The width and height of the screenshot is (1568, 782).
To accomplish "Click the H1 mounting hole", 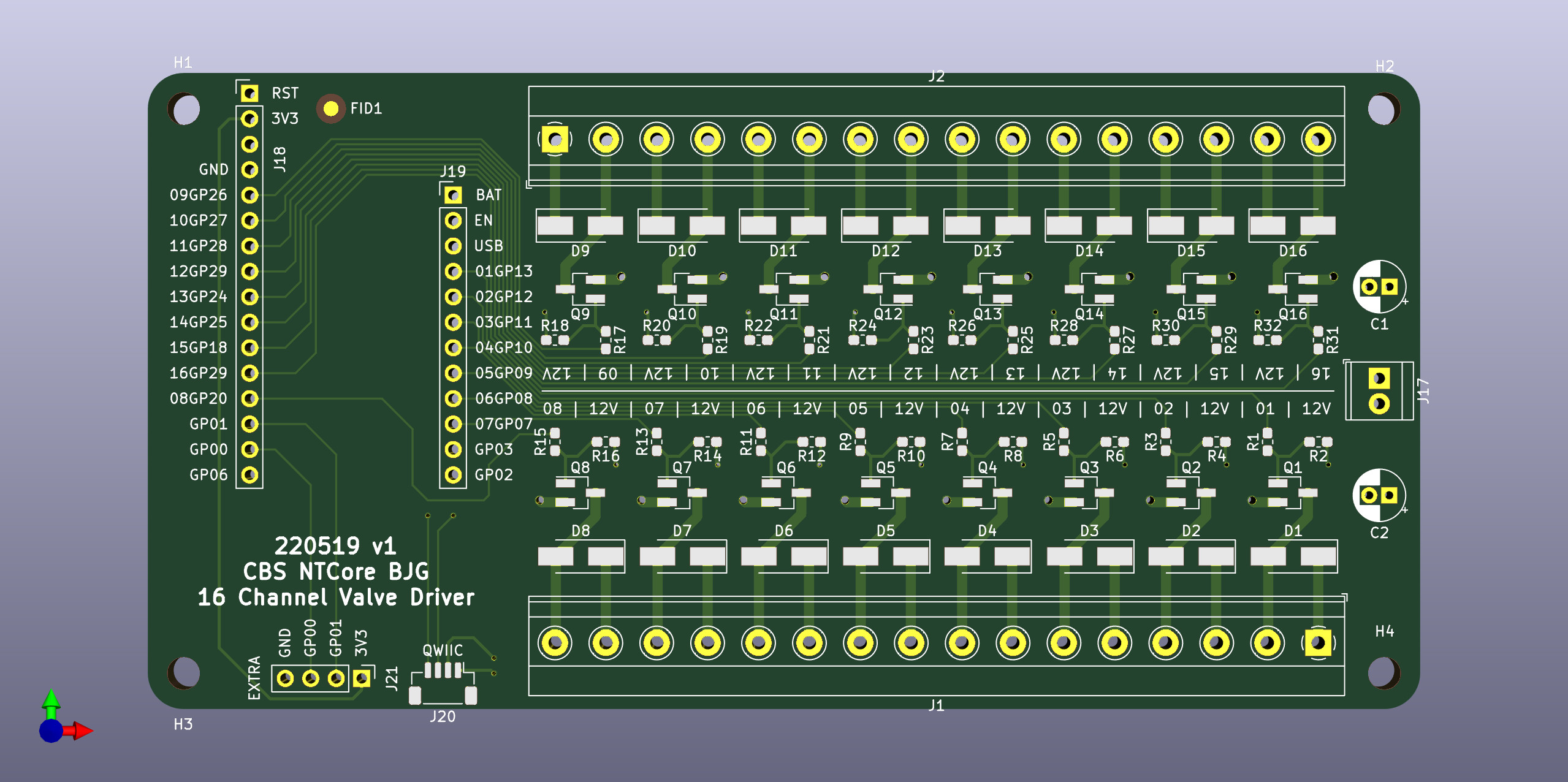I will coord(185,109).
